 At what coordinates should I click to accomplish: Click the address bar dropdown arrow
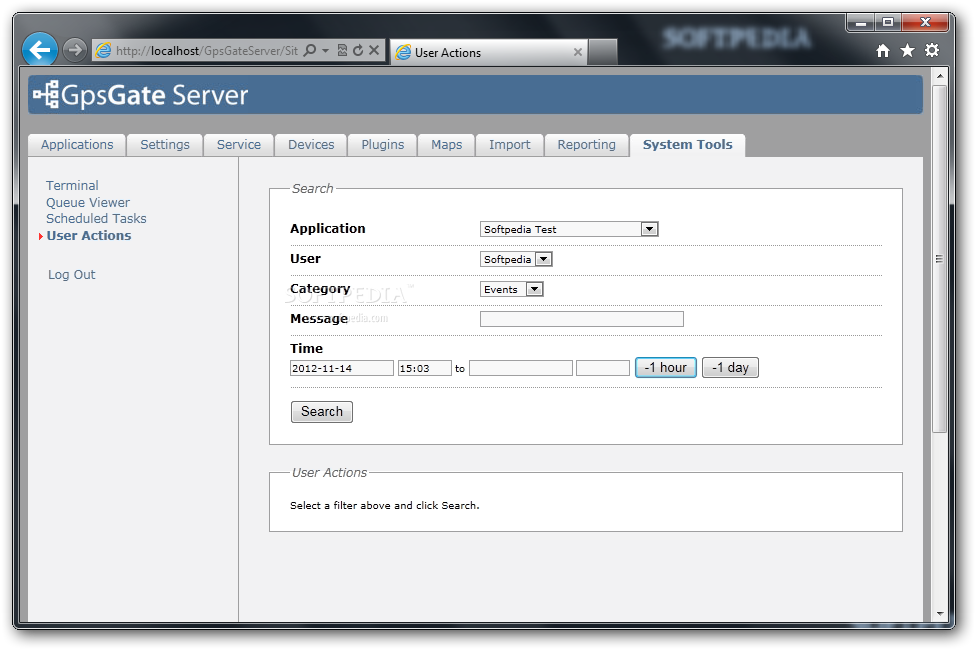pos(326,50)
